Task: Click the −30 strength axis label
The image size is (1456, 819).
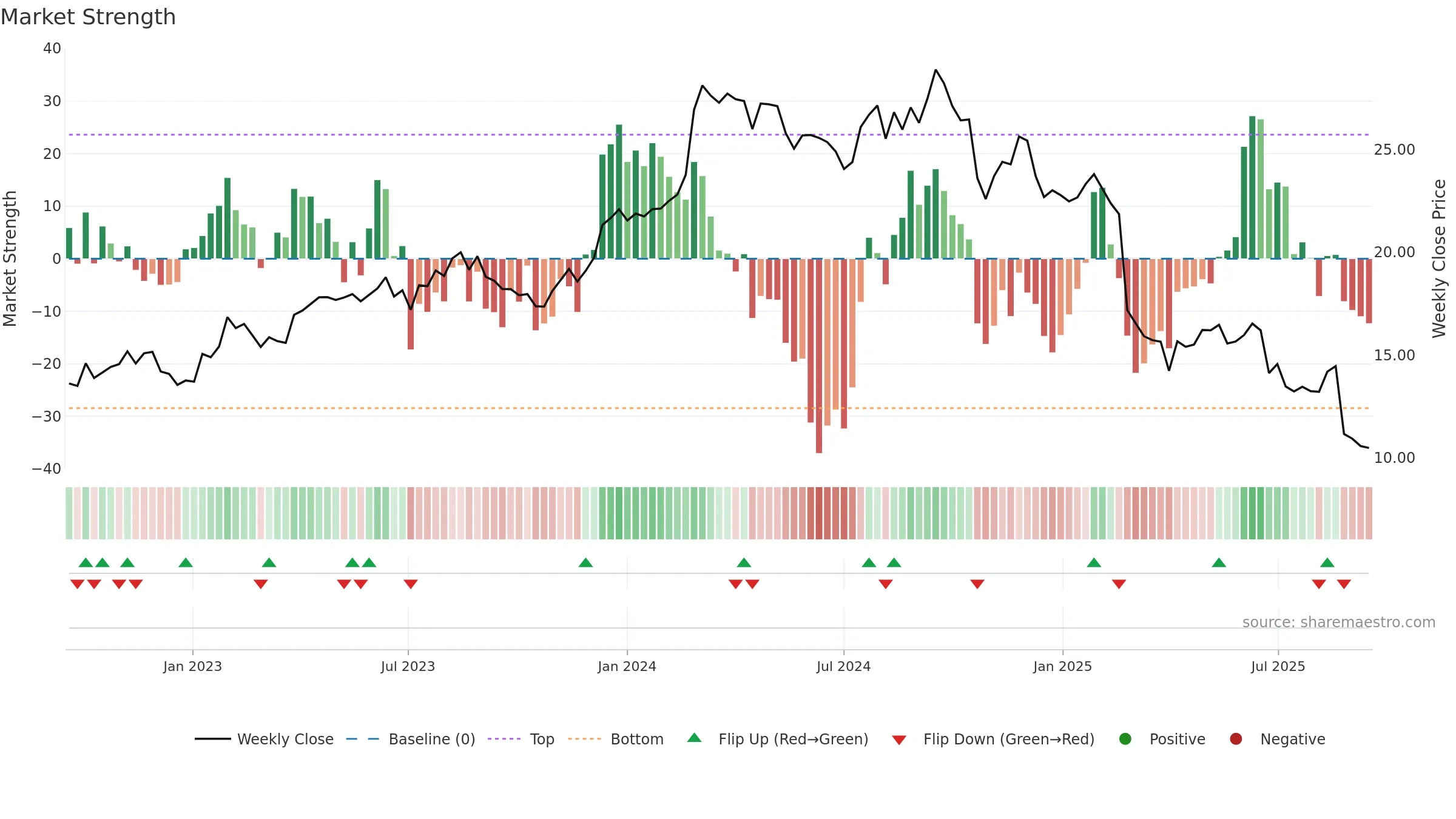Action: tap(46, 417)
